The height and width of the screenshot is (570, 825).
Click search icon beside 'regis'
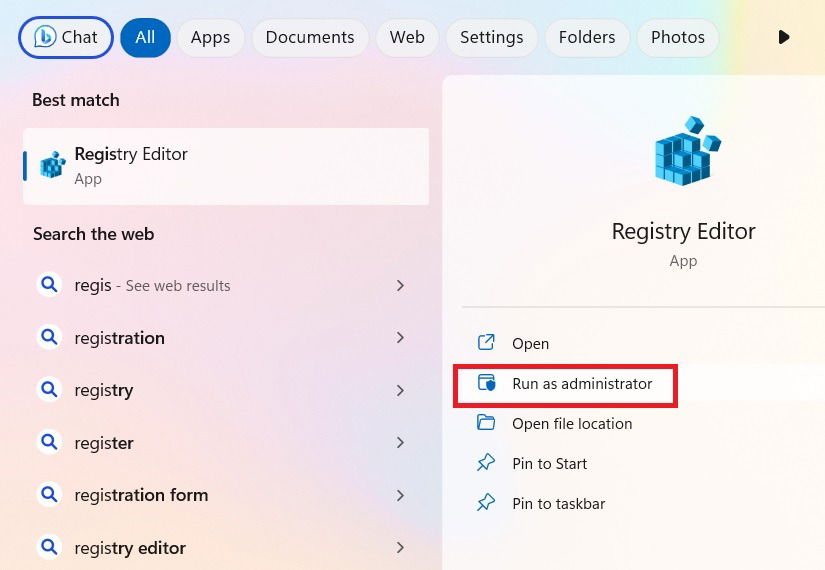(x=49, y=285)
